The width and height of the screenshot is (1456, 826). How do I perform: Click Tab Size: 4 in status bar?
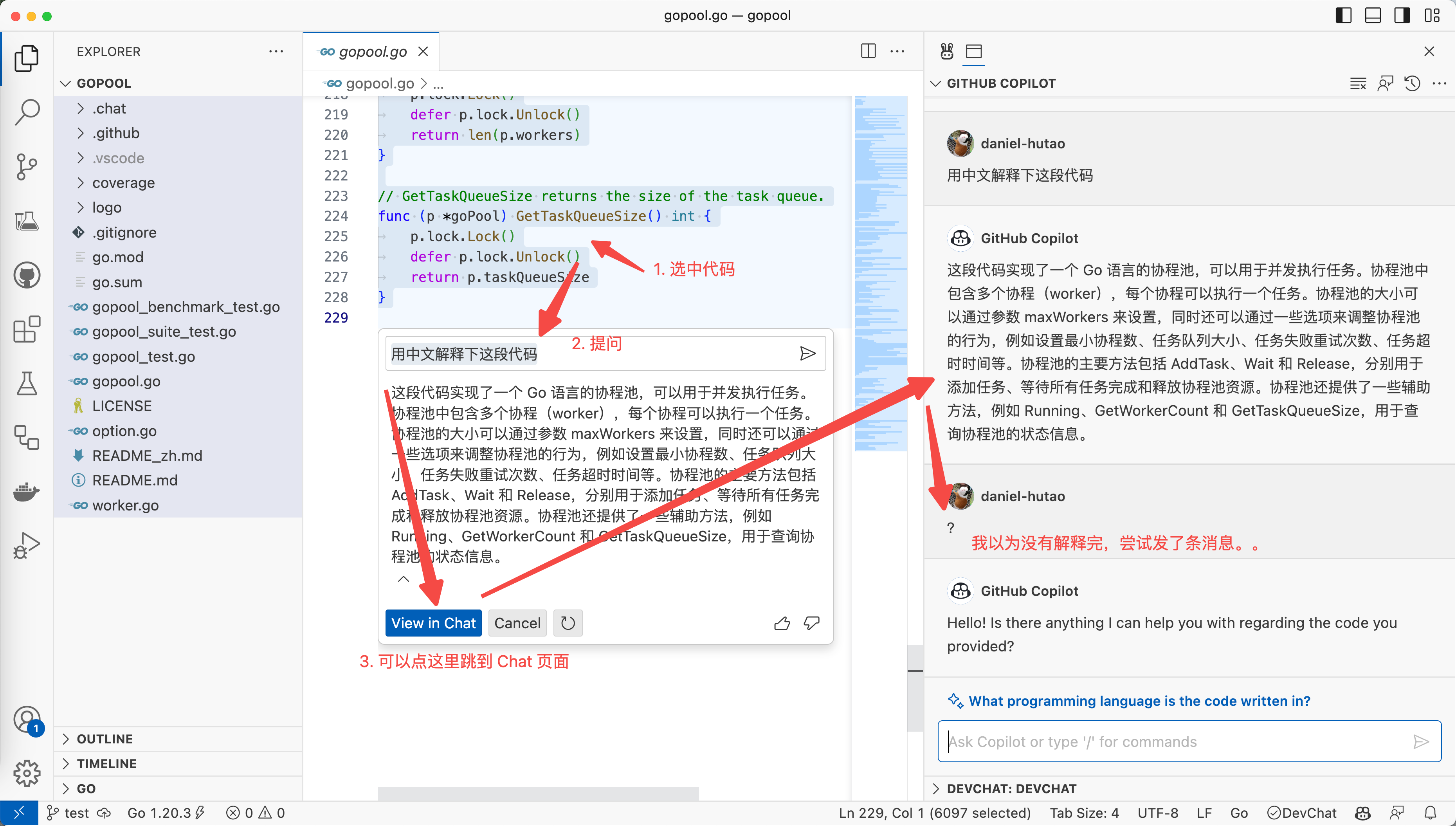coord(1084,813)
